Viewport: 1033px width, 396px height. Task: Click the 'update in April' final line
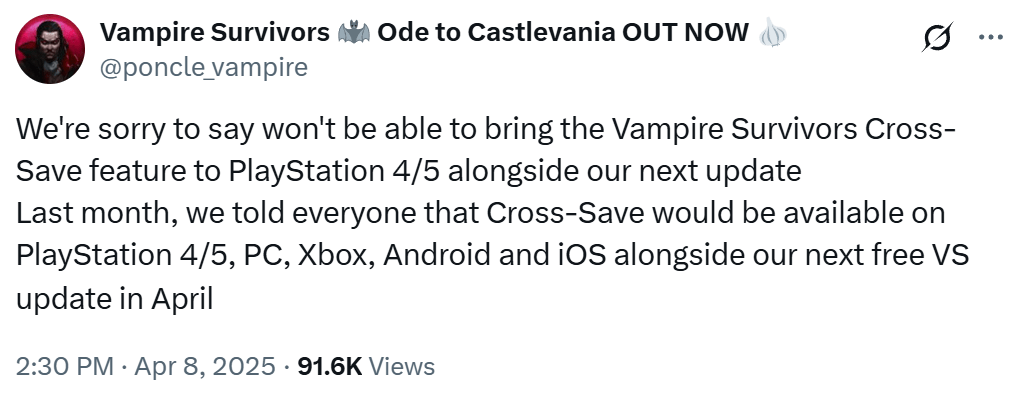point(114,299)
